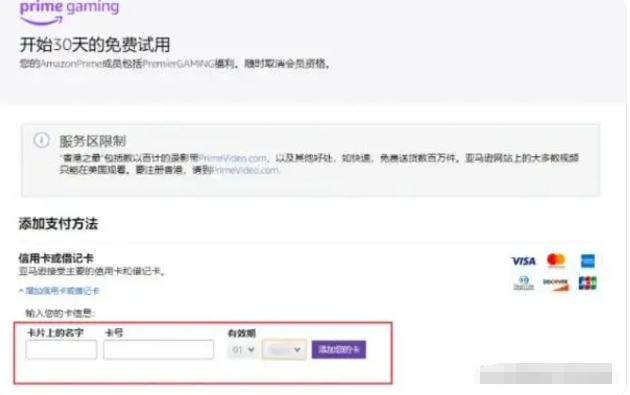This screenshot has height=395, width=630.
Task: Click the Visa card logo
Action: click(523, 261)
